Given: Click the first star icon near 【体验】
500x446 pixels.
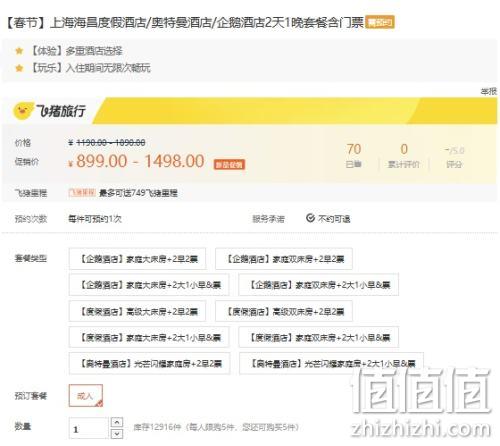Looking at the screenshot, I should click(x=19, y=51).
